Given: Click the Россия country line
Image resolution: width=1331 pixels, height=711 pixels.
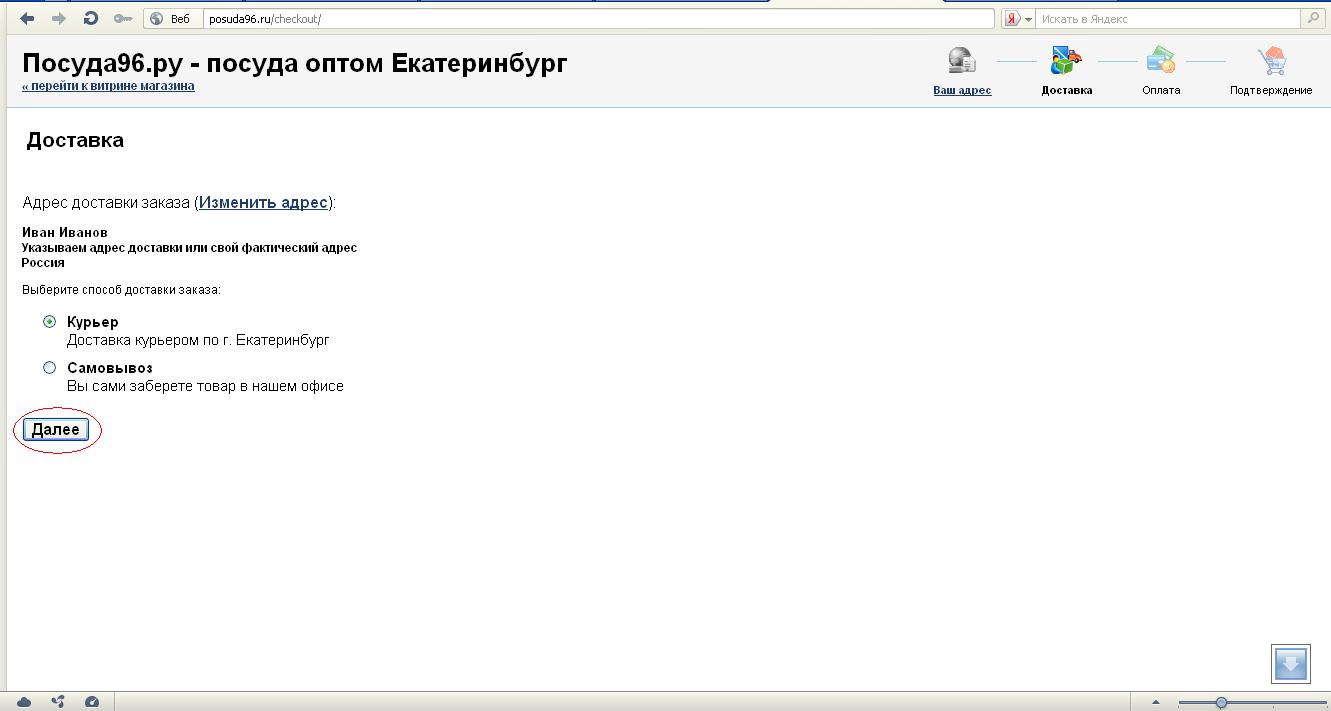Looking at the screenshot, I should pos(43,263).
